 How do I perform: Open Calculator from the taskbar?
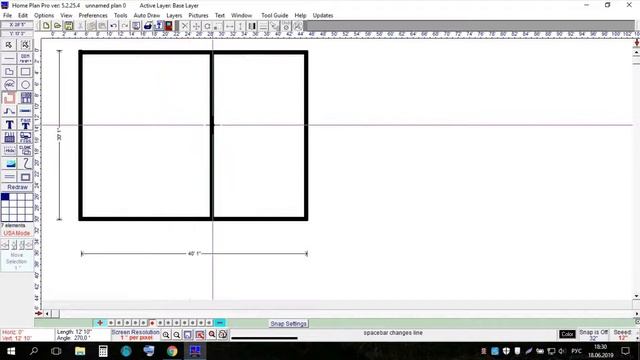(103, 351)
